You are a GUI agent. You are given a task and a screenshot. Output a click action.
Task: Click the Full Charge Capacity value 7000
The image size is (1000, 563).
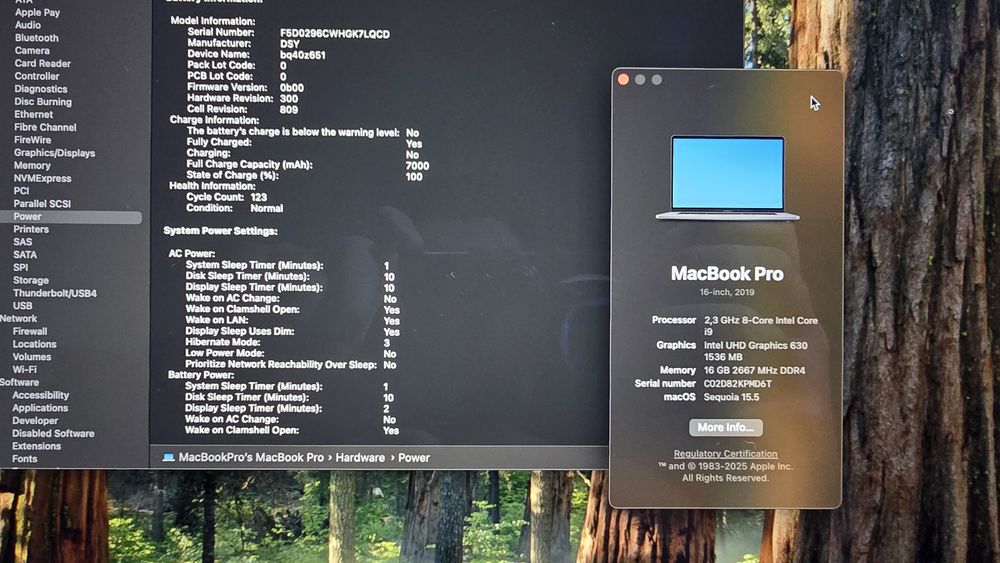point(417,165)
